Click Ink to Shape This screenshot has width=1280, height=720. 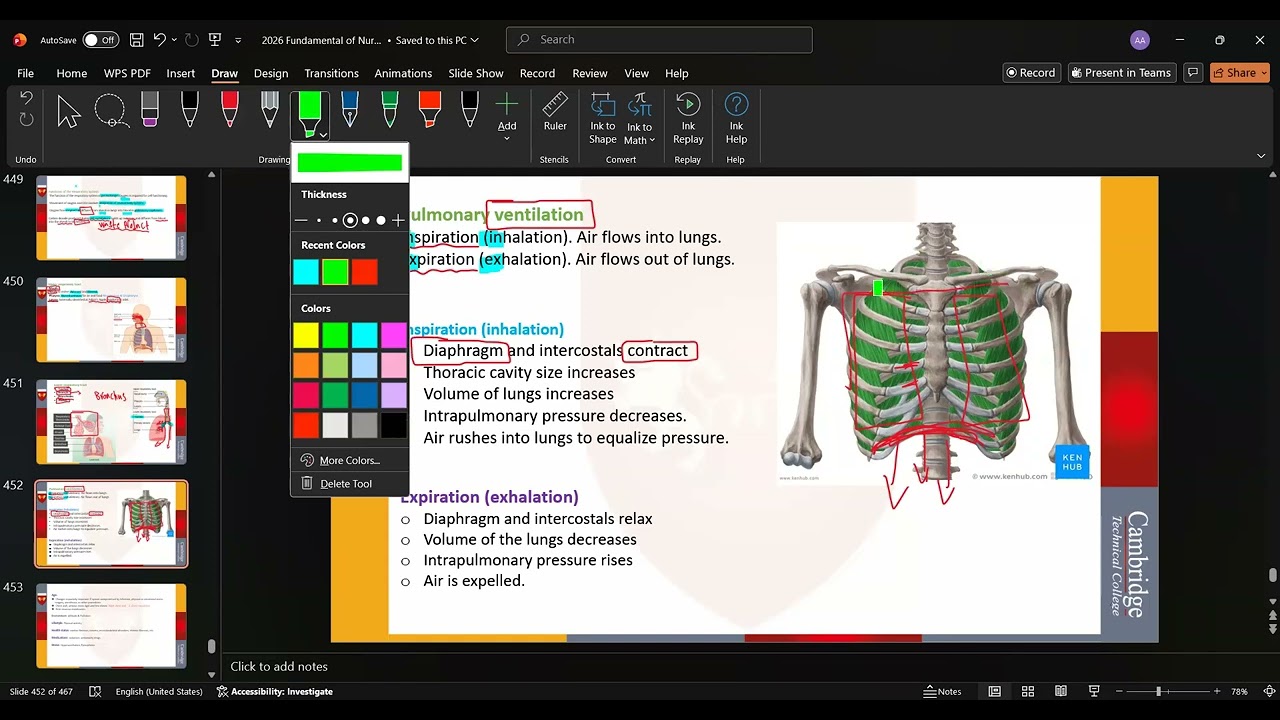(x=603, y=118)
